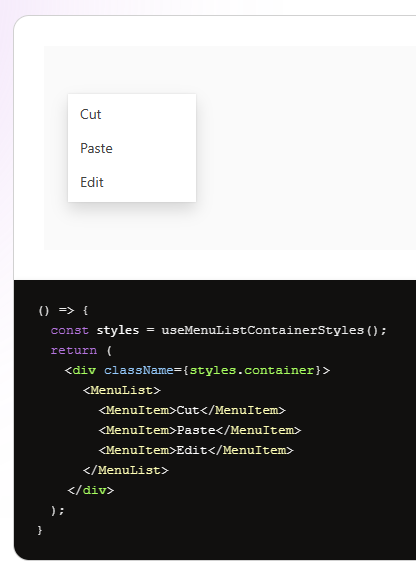Click the "return" keyword in the code
The width and height of the screenshot is (416, 571).
pos(74,350)
